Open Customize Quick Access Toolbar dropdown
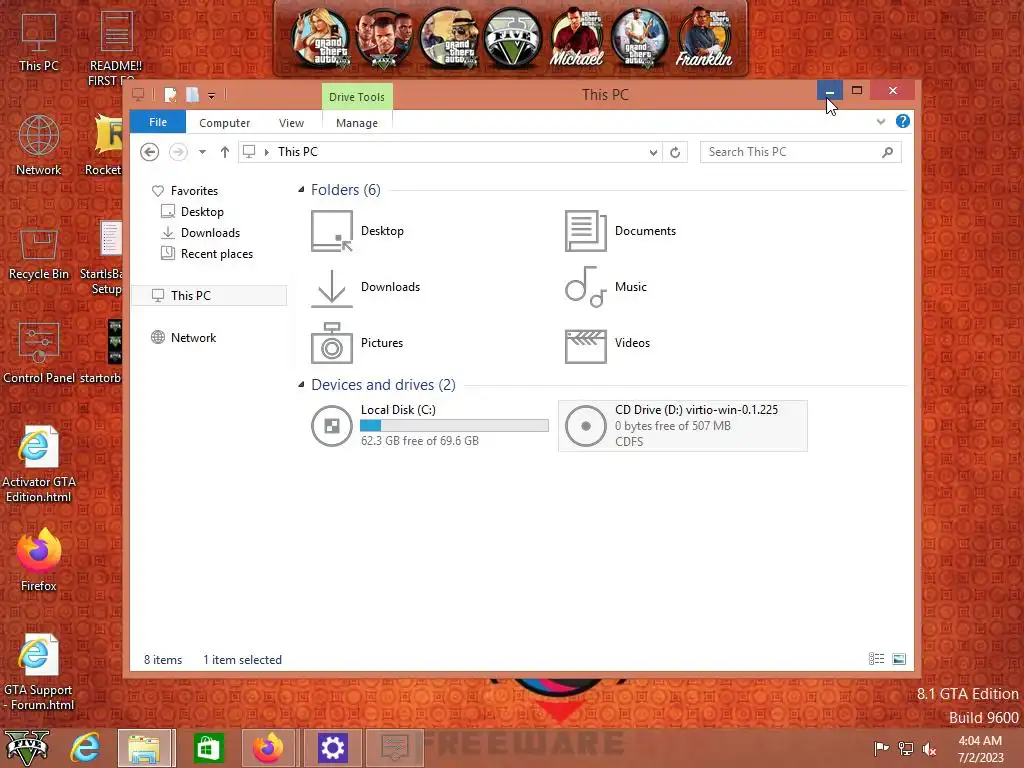 click(x=212, y=96)
